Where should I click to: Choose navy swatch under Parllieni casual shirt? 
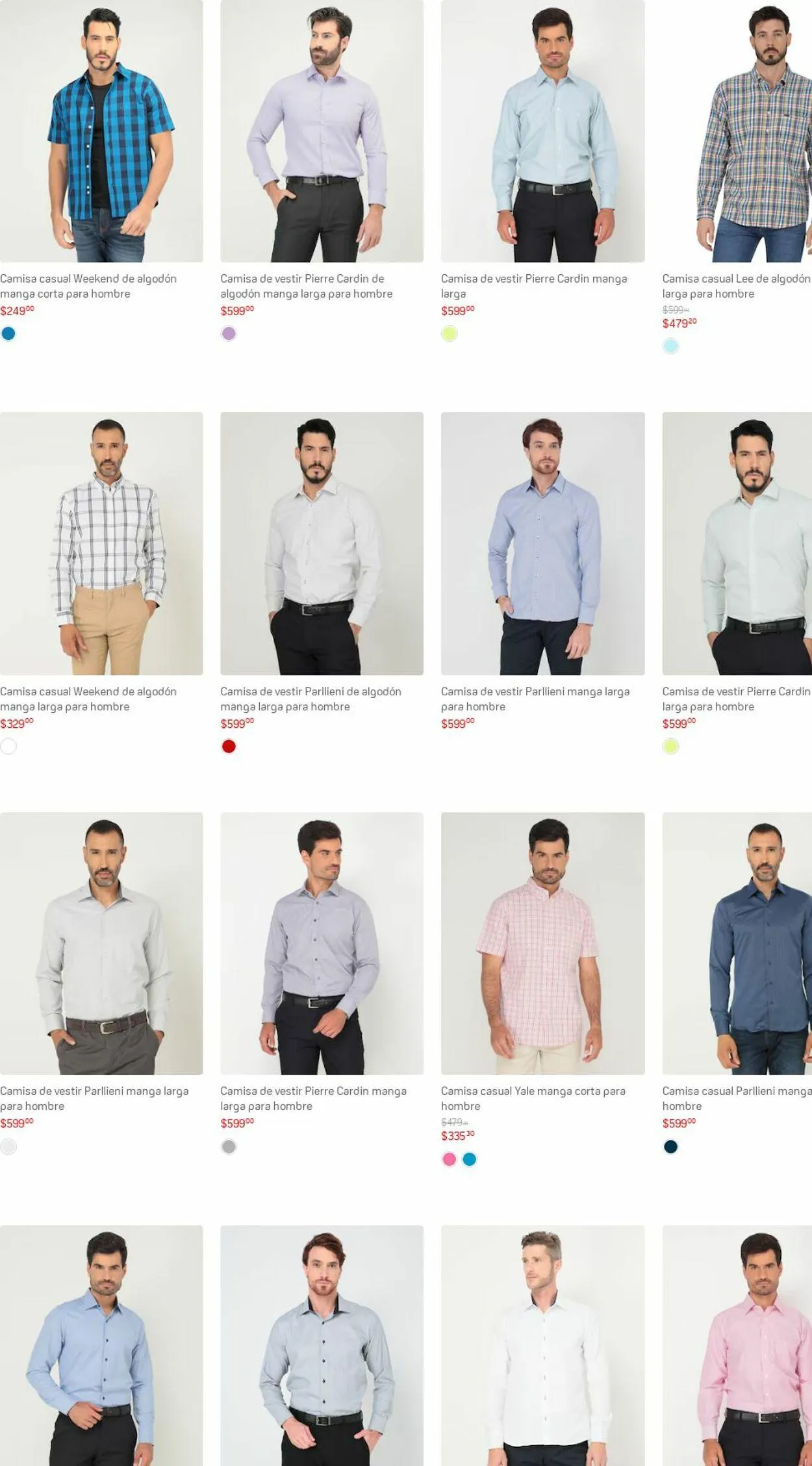[x=670, y=1147]
